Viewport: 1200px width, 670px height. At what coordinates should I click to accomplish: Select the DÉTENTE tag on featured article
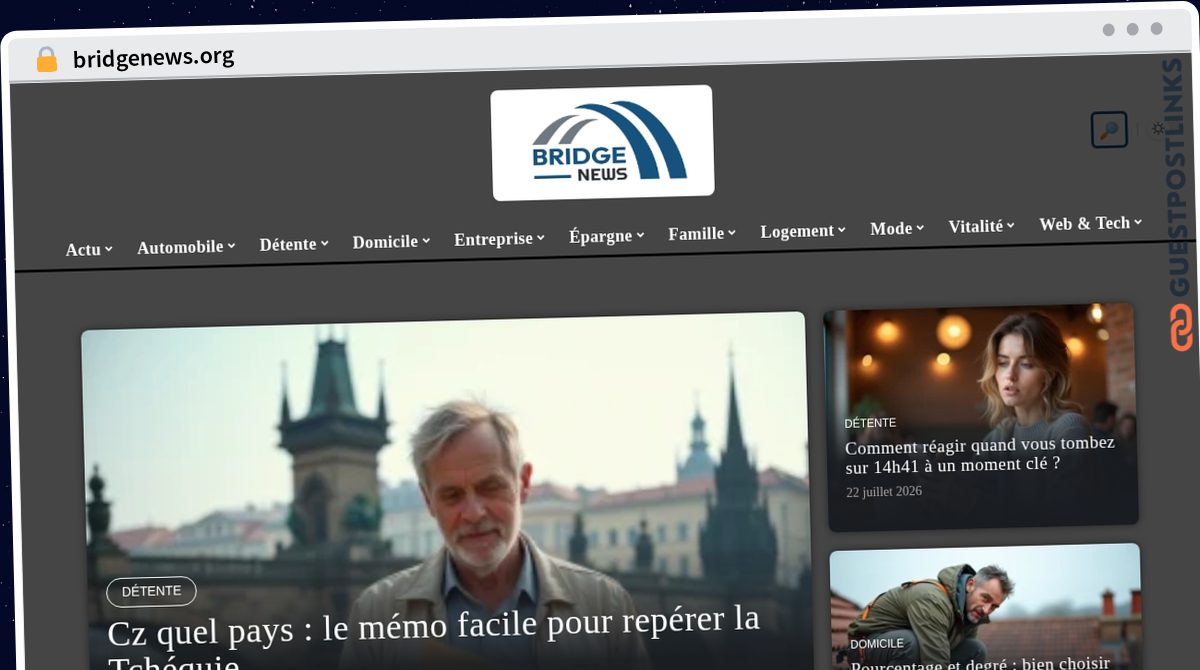click(x=151, y=591)
